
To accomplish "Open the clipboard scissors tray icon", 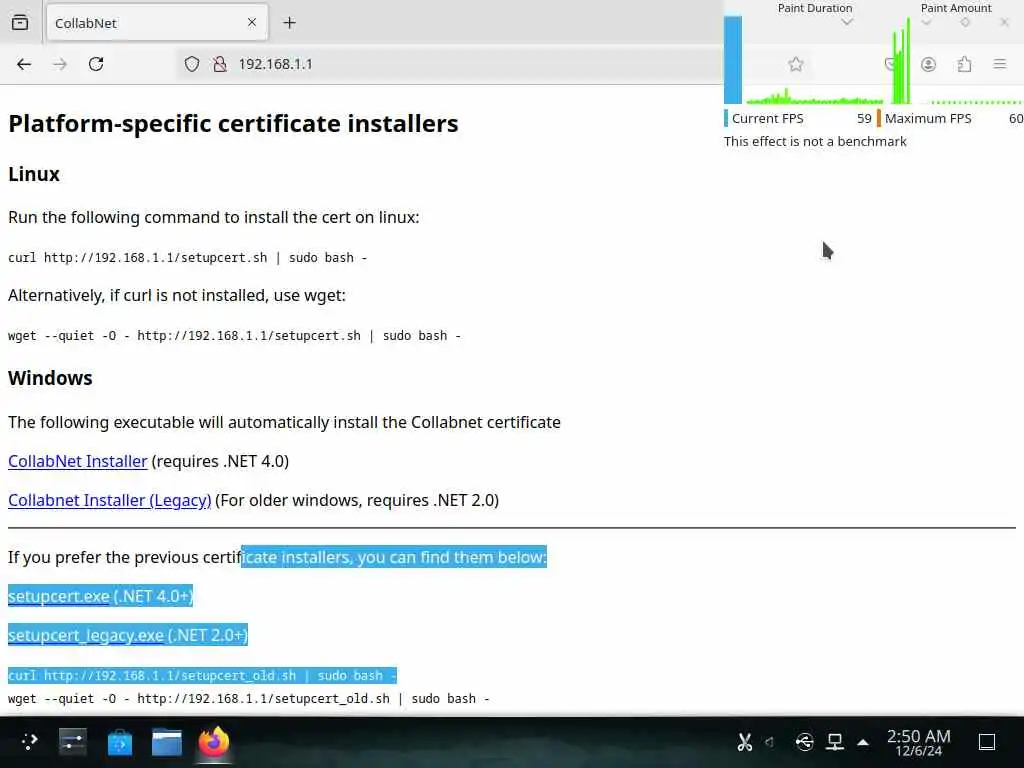I will [x=744, y=742].
